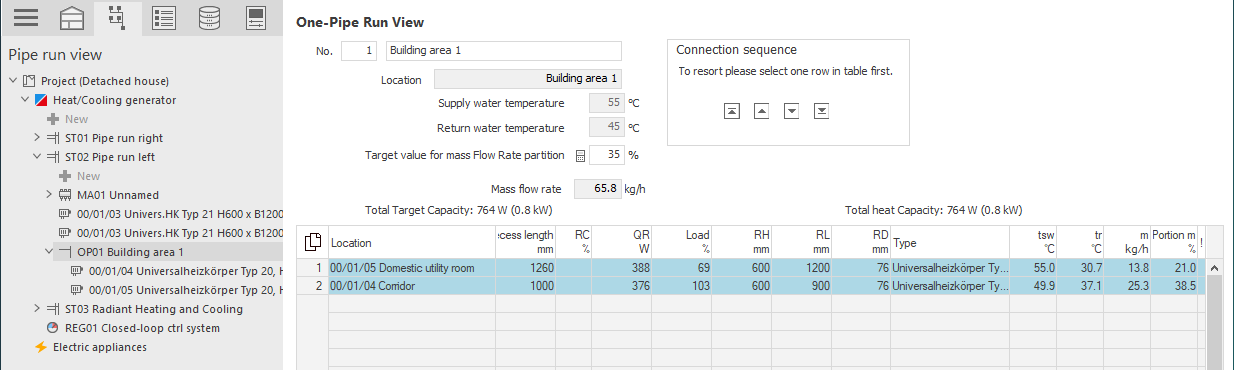Click plus icon of New under ST02
1234x370 pixels.
[x=65, y=176]
